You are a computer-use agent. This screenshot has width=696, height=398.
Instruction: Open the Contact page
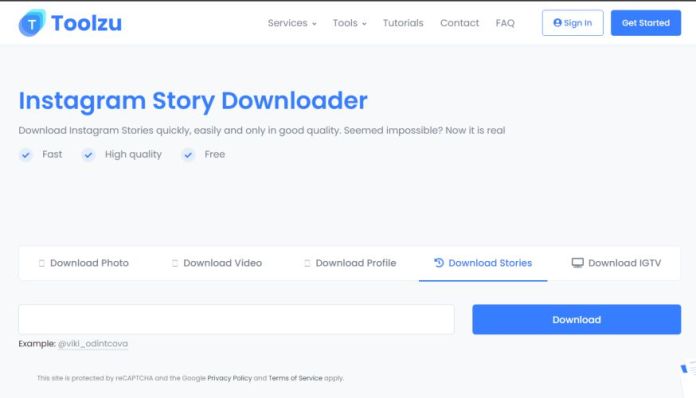click(459, 23)
